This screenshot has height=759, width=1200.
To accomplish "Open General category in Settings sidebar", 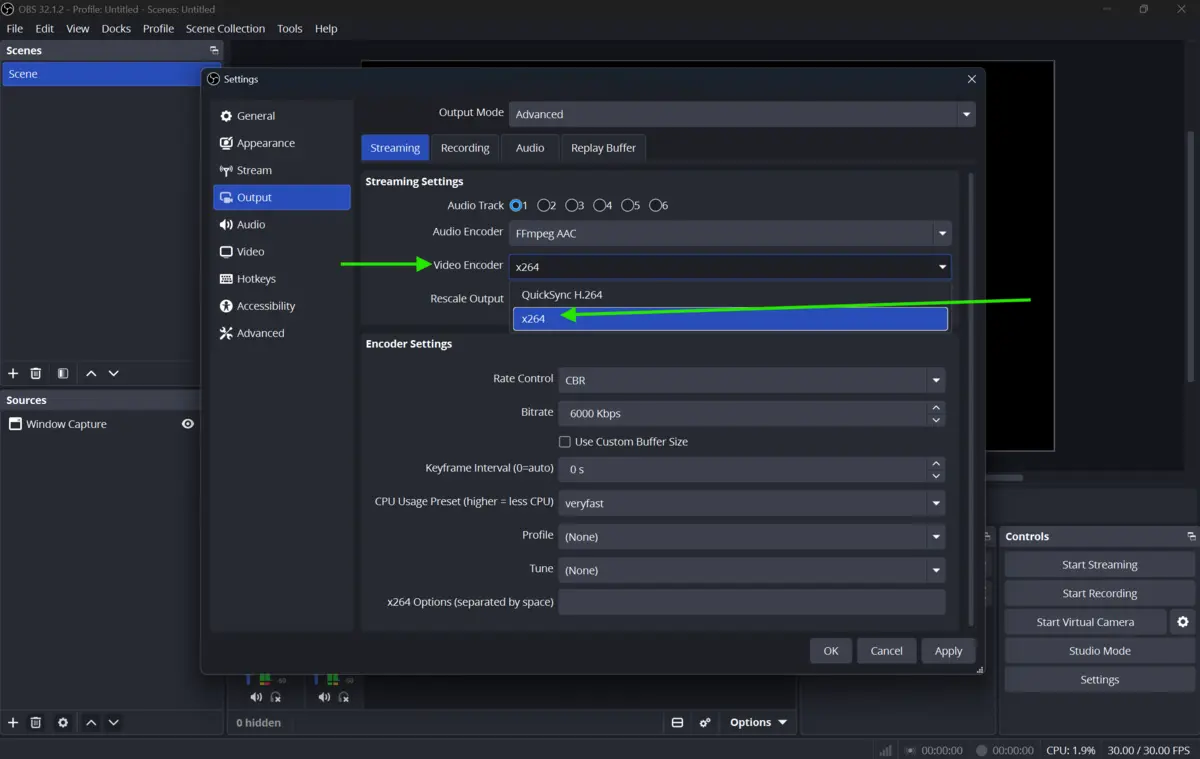I will (282, 116).
